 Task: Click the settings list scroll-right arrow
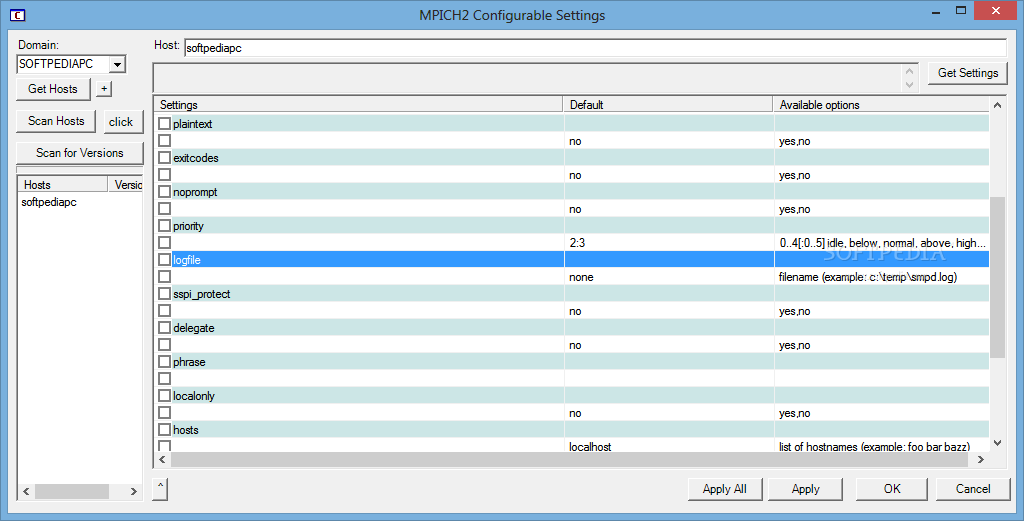pyautogui.click(x=981, y=460)
